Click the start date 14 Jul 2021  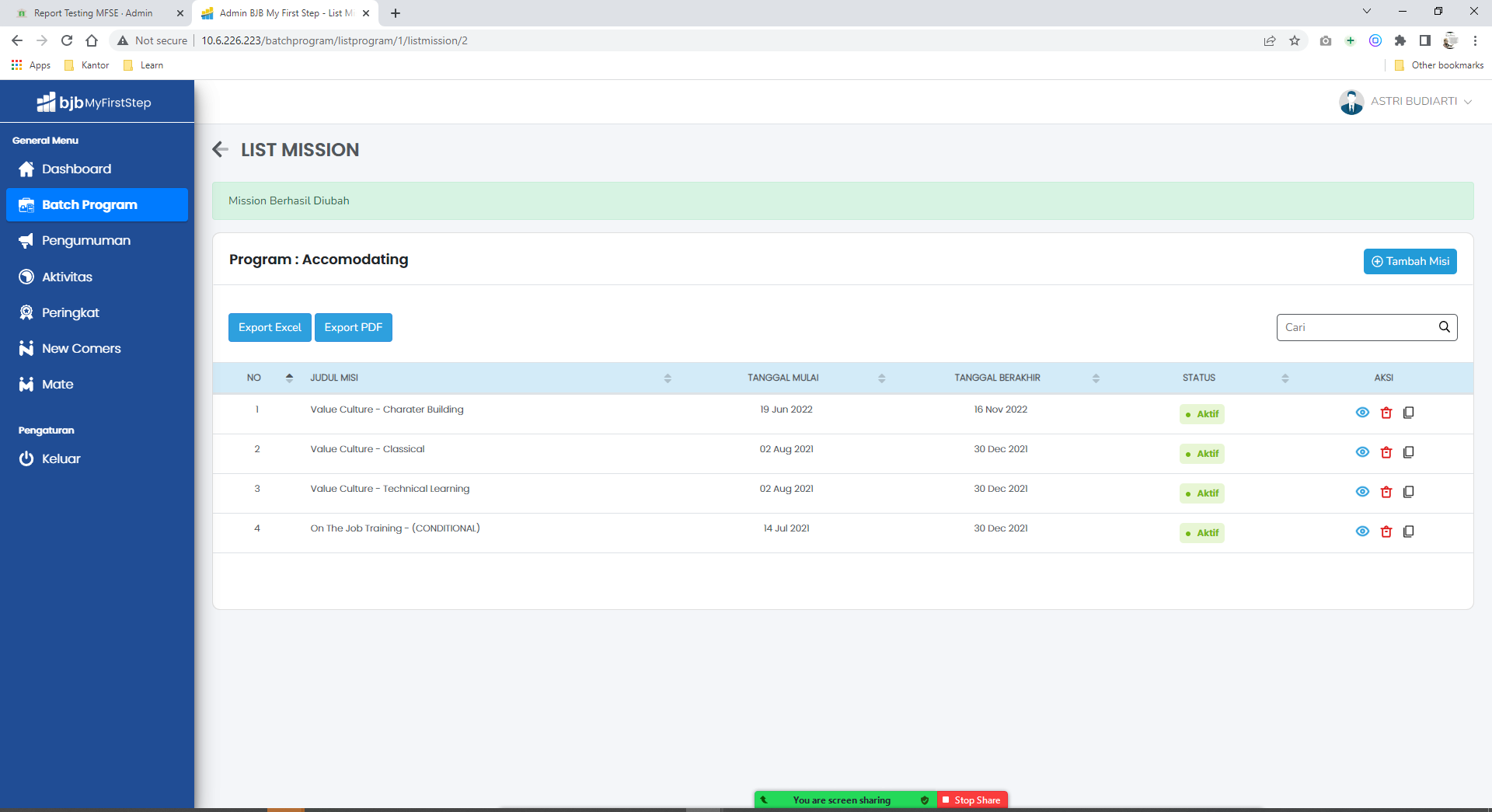pos(786,528)
